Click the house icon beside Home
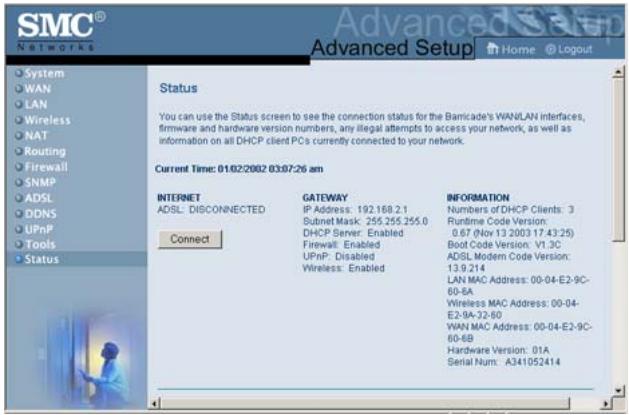629x415 pixels. 492,49
